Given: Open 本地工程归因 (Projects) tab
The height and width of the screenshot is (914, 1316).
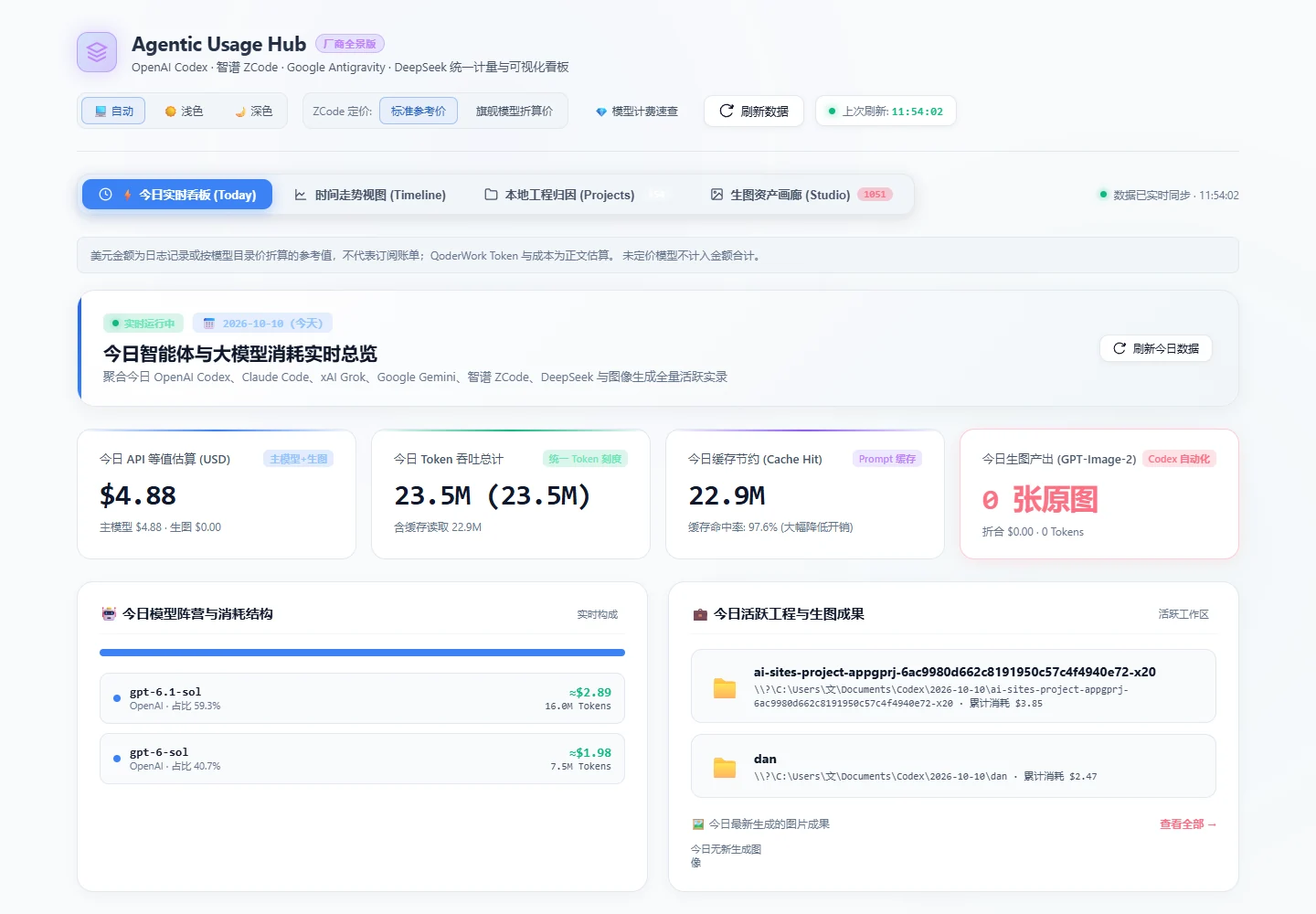Looking at the screenshot, I should pyautogui.click(x=578, y=195).
